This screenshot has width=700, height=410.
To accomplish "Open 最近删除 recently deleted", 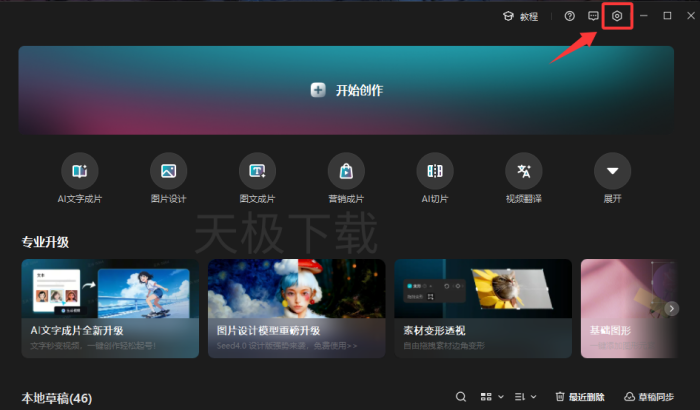I will point(579,397).
